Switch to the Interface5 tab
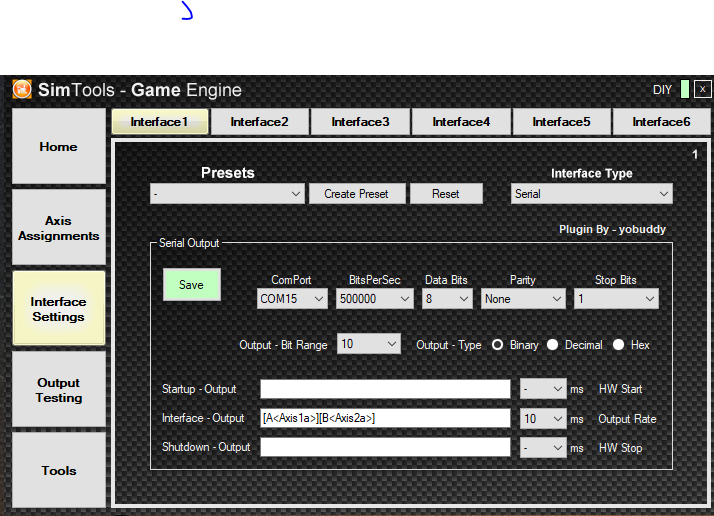Viewport: 714px width, 516px height. pyautogui.click(x=561, y=122)
